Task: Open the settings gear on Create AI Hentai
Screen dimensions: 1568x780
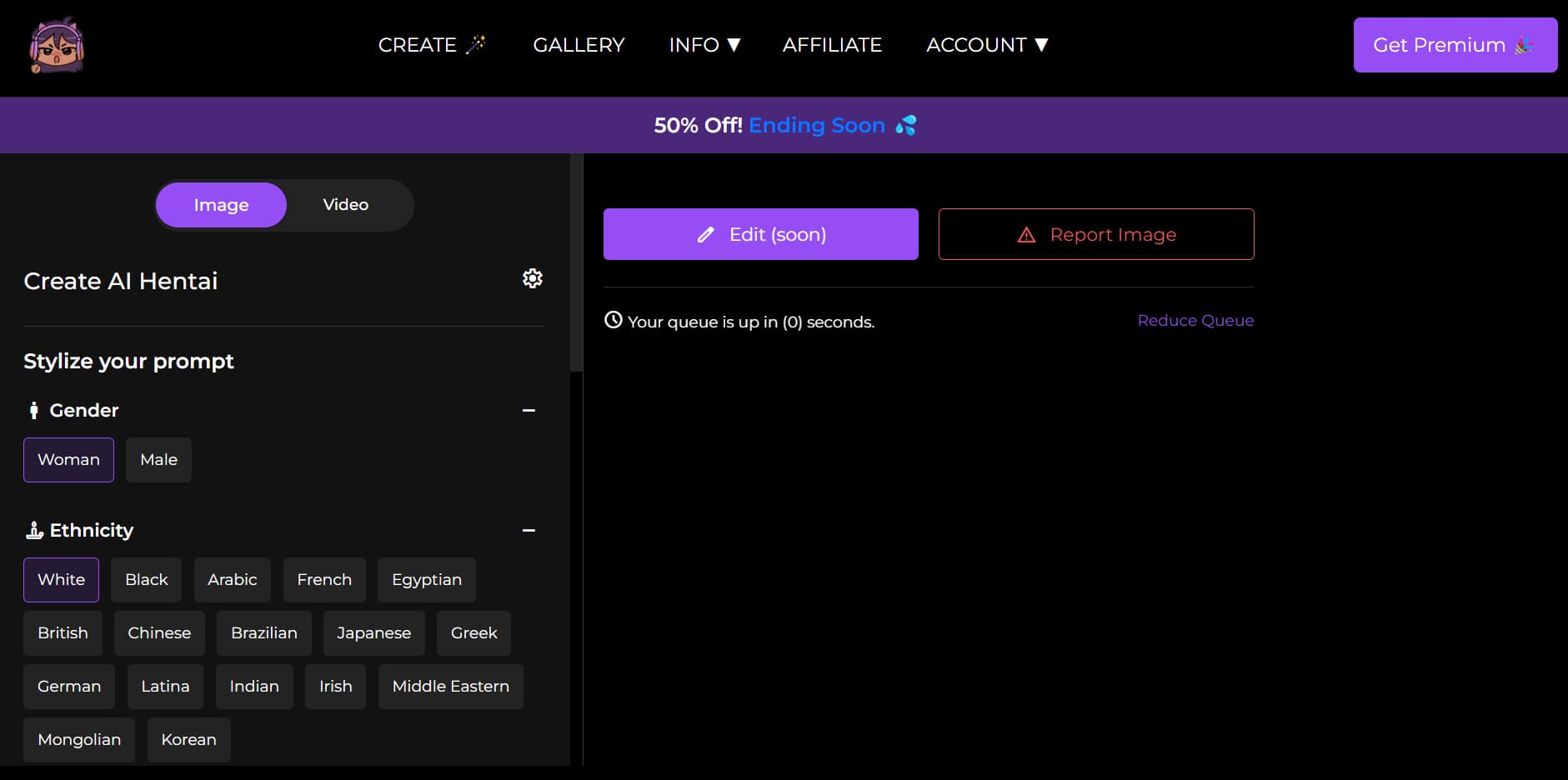Action: (532, 278)
